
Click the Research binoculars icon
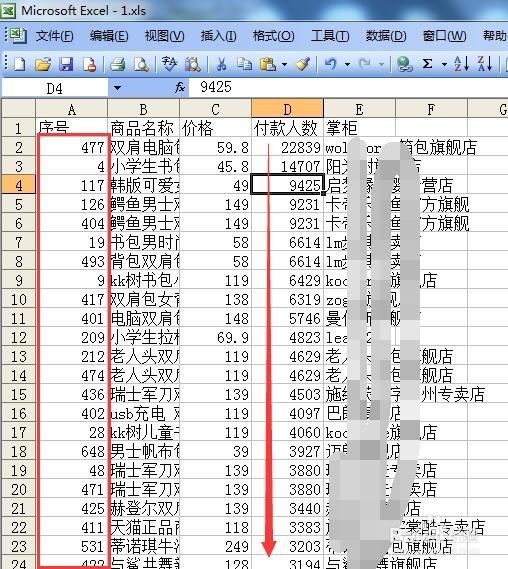(x=193, y=65)
